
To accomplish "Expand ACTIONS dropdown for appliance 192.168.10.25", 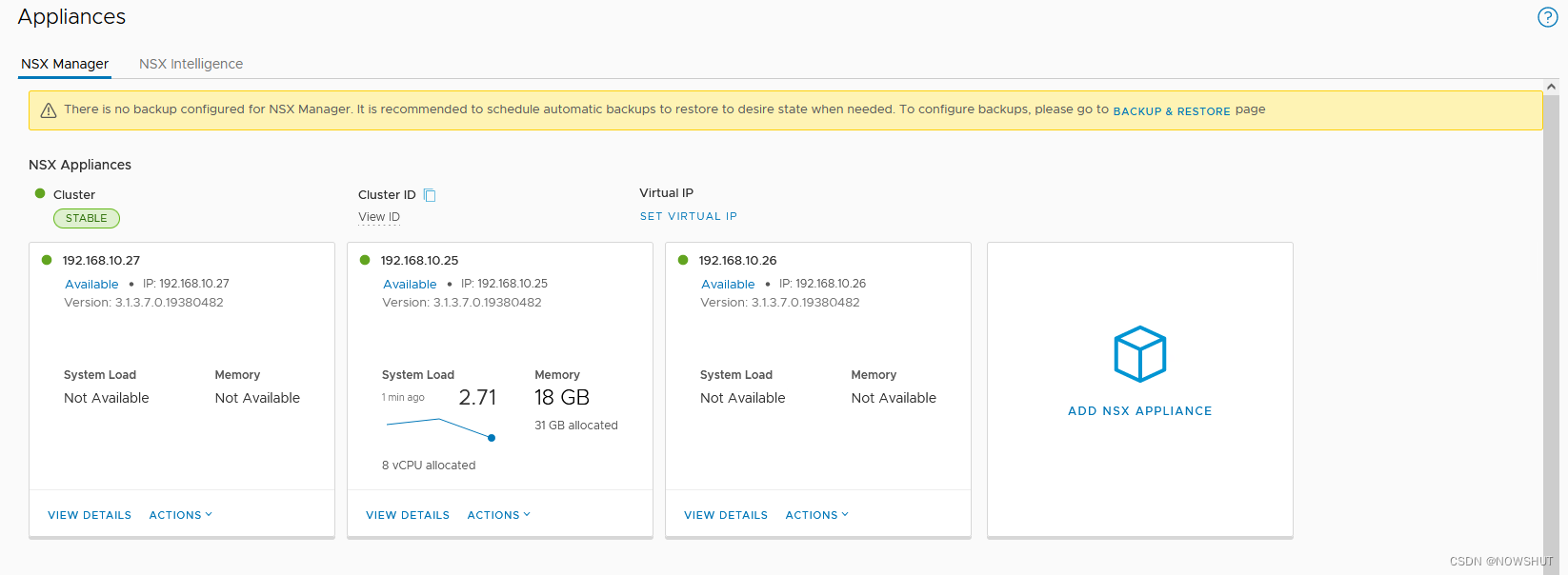I will tap(499, 515).
